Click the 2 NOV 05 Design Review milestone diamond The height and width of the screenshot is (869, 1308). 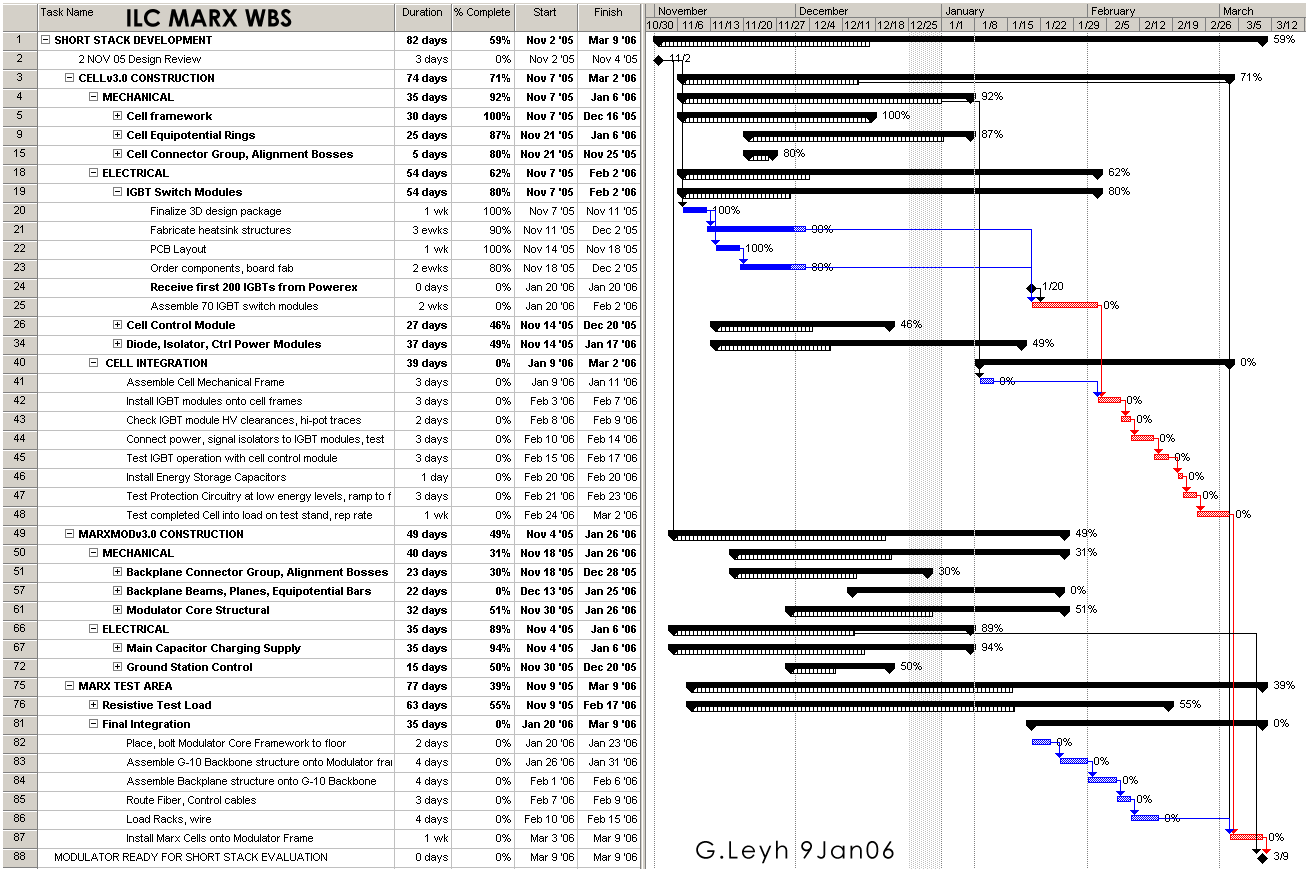point(658,60)
